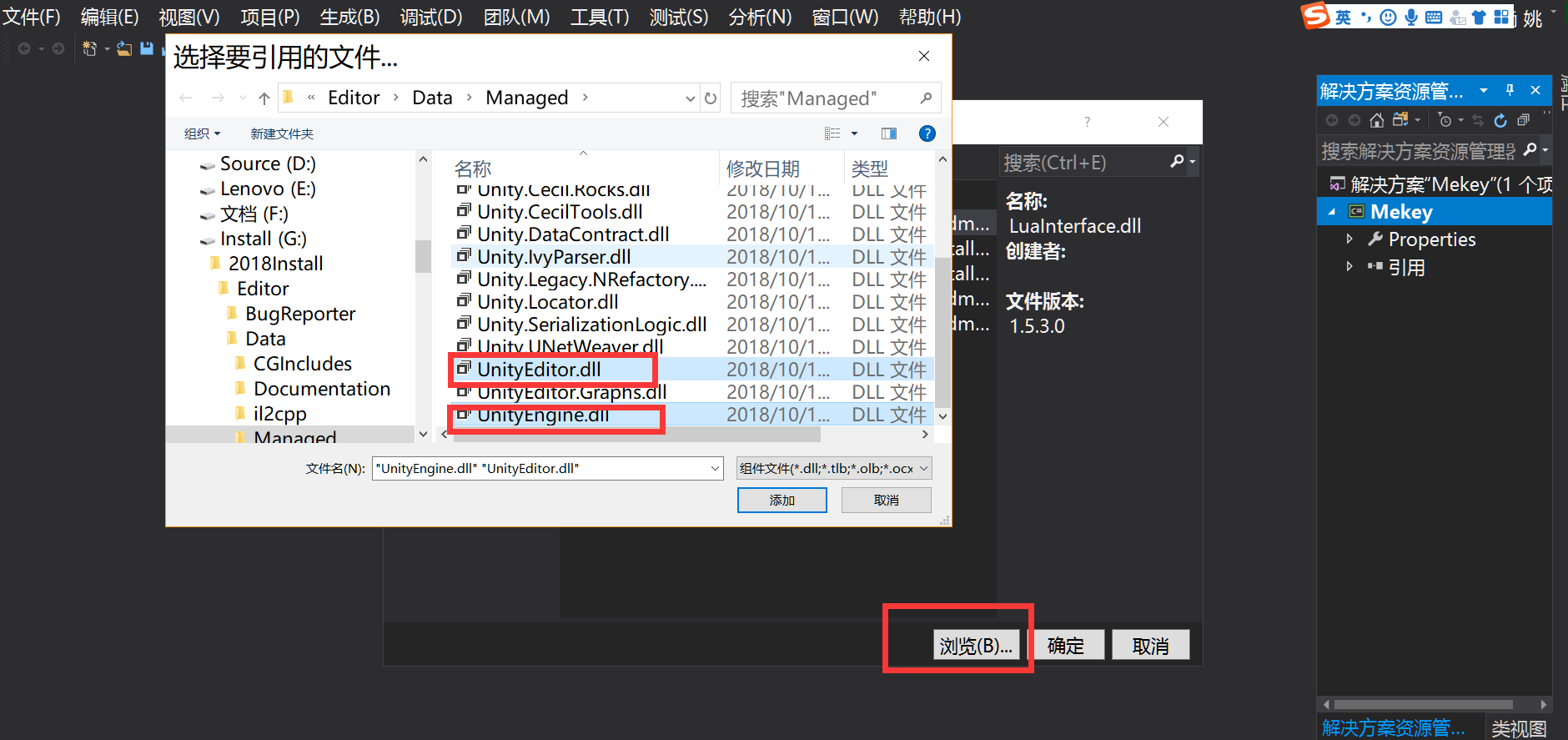Click the 添加 button
The height and width of the screenshot is (740, 1568).
(782, 500)
